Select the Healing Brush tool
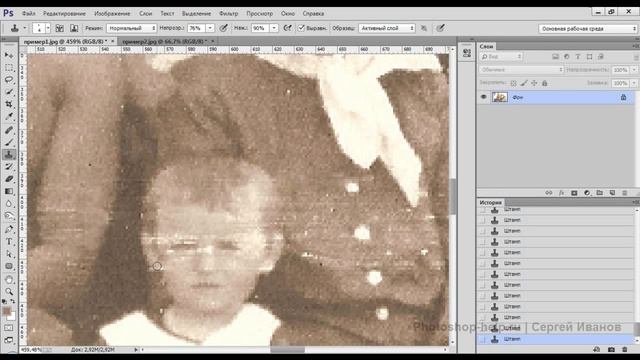 (x=9, y=130)
